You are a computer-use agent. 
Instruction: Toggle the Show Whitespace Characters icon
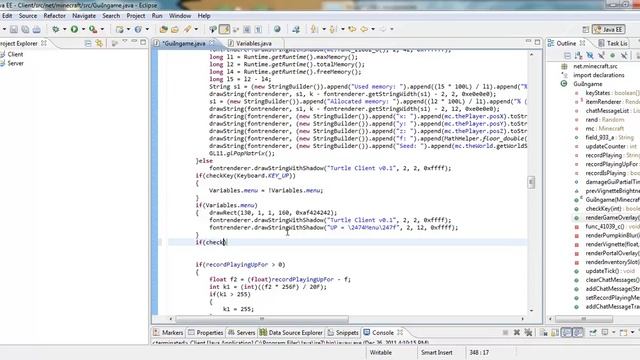click(258, 29)
